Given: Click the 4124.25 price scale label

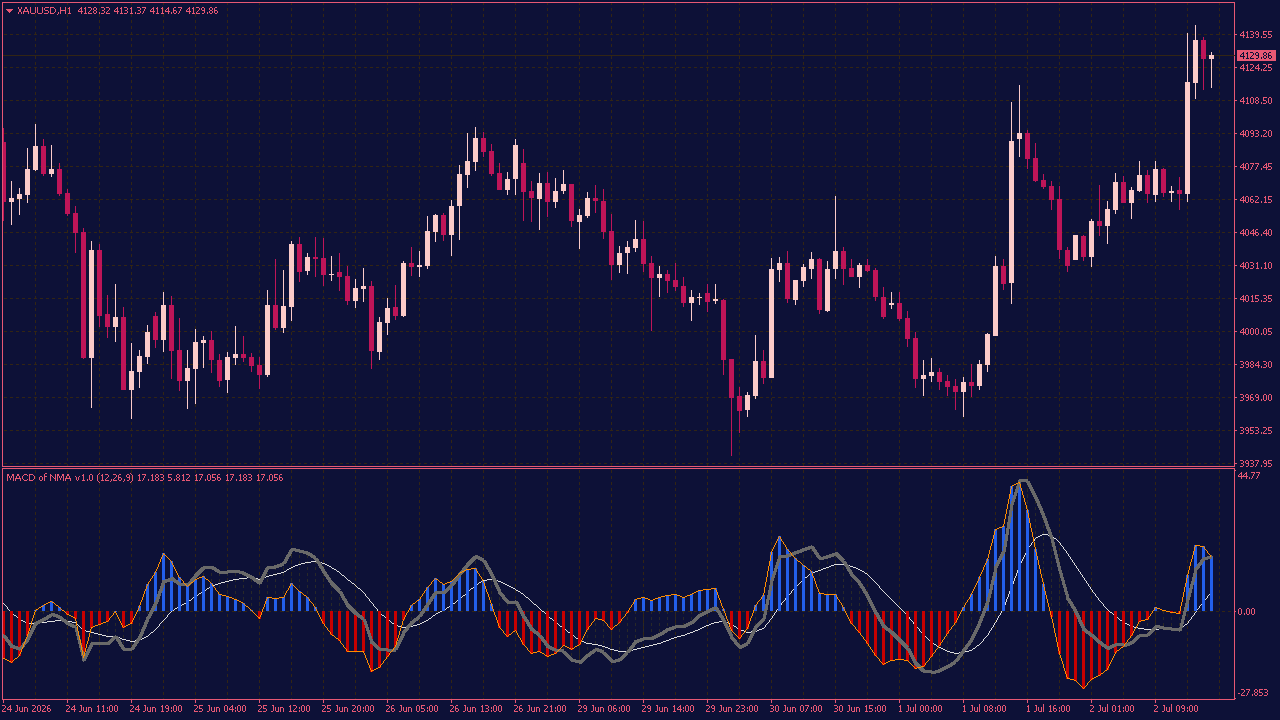Looking at the screenshot, I should click(1255, 68).
